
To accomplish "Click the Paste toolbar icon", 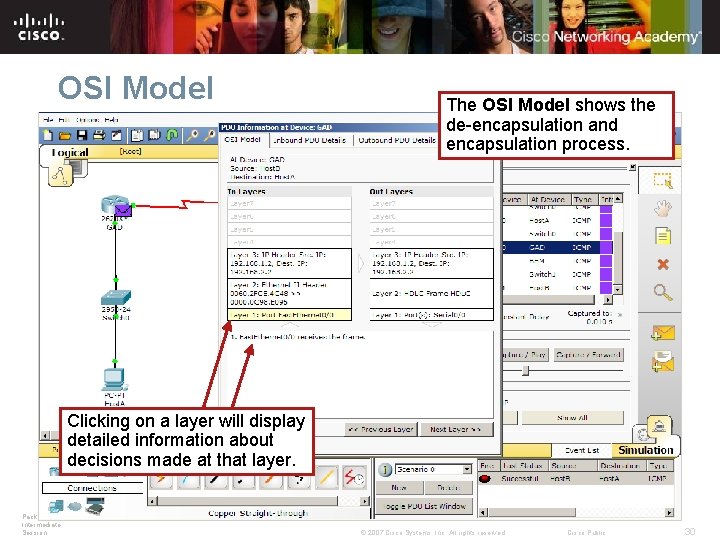I will click(154, 135).
